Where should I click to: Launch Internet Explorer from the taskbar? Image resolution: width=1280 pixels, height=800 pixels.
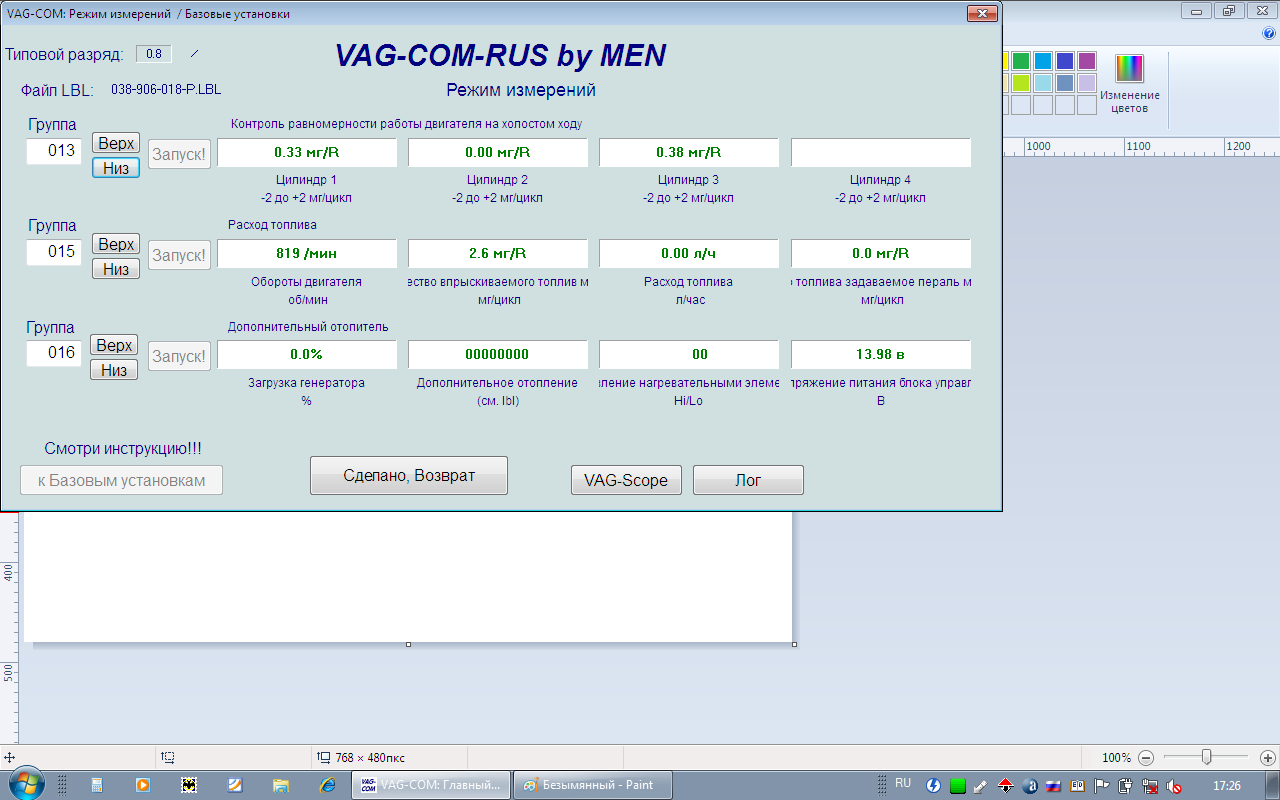[327, 785]
